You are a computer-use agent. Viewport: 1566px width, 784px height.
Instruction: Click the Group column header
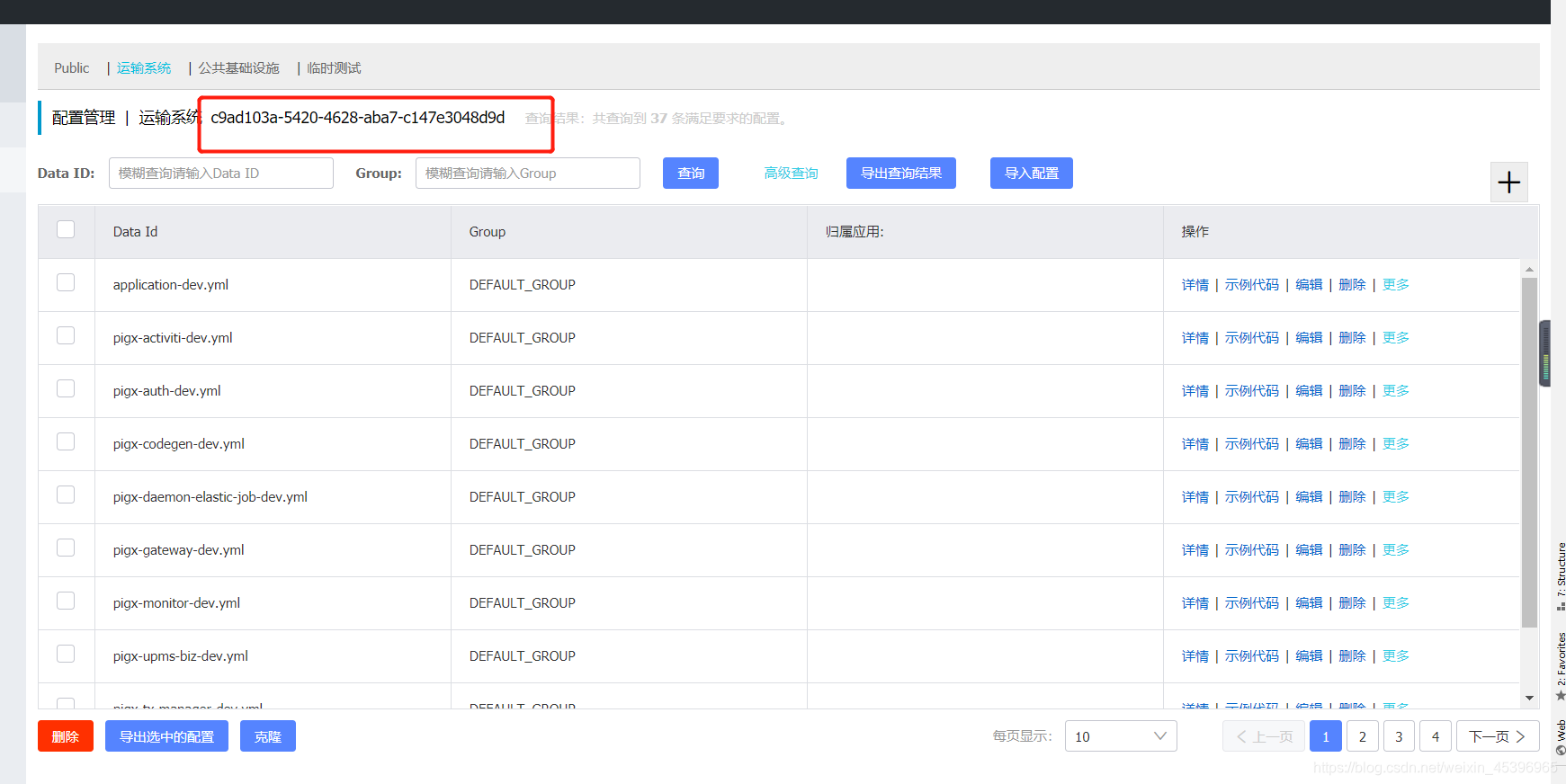pyautogui.click(x=629, y=232)
